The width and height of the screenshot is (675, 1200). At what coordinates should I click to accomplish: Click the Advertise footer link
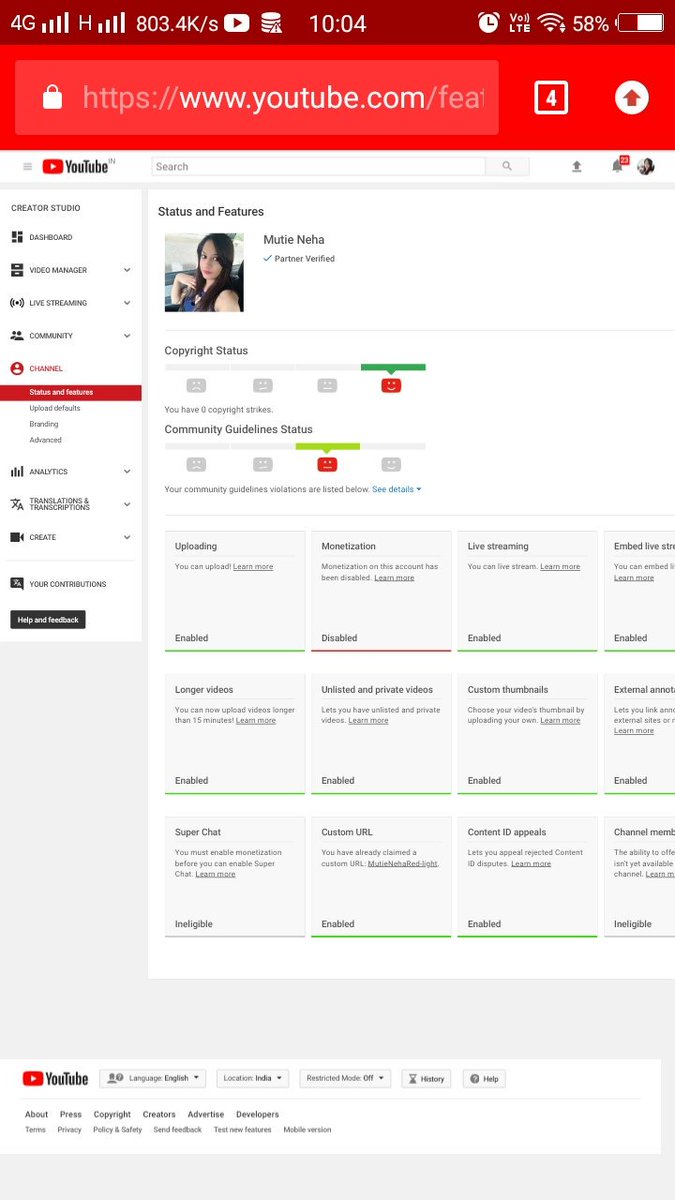[x=206, y=1114]
